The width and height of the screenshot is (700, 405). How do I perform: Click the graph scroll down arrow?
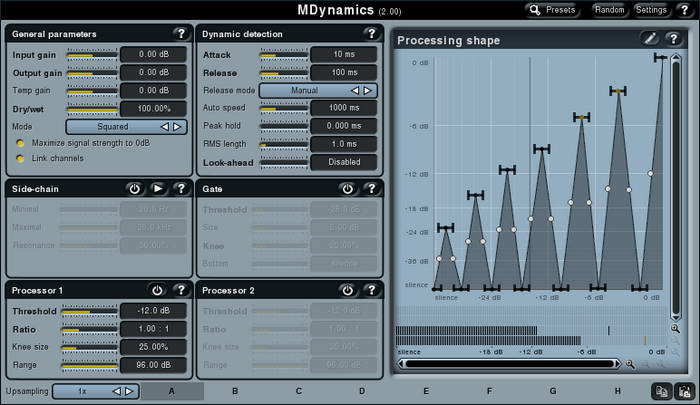(676, 317)
